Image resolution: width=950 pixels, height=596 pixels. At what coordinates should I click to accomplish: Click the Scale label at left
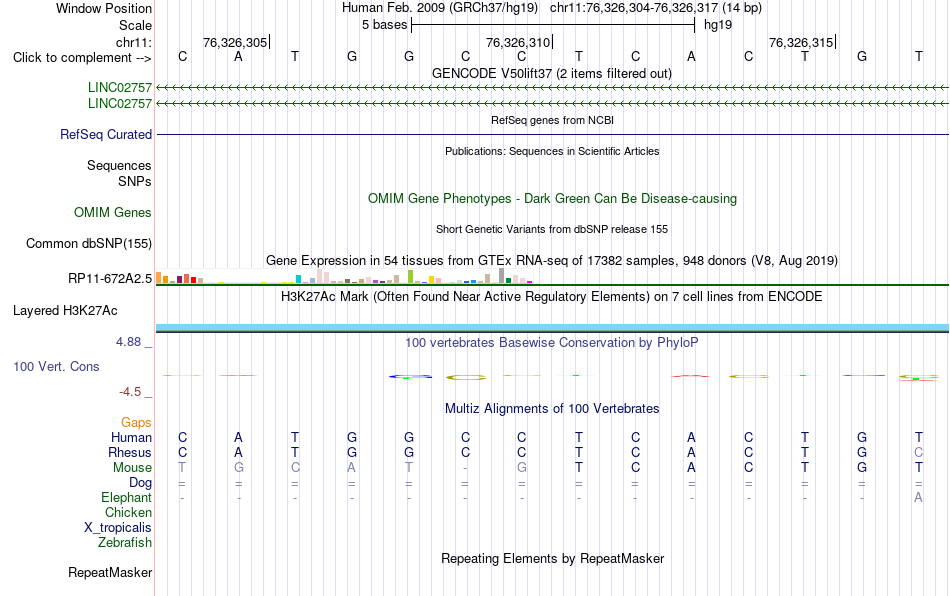click(135, 25)
